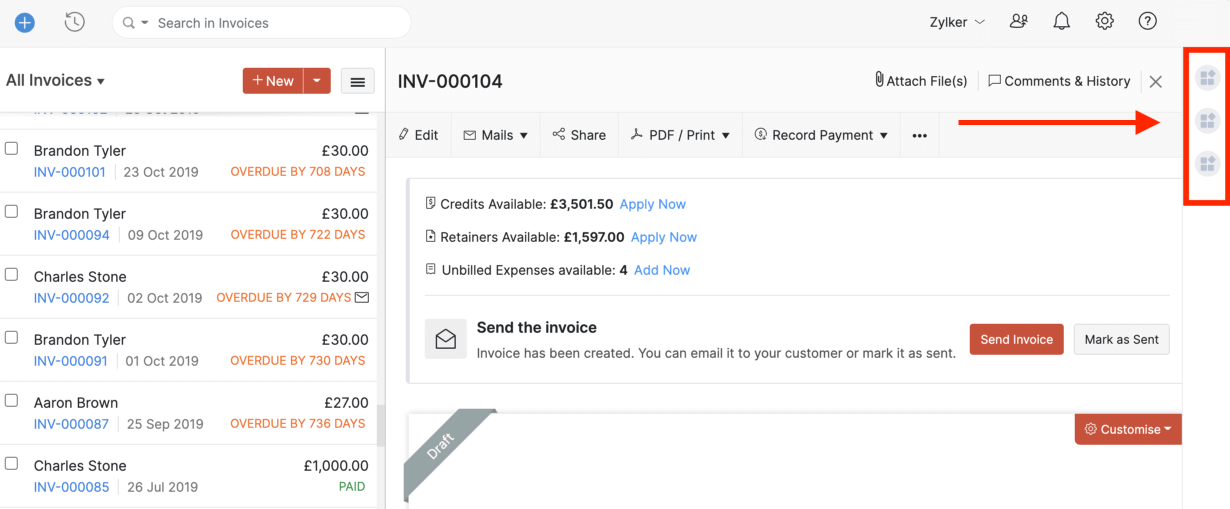Close the INV-000104 details pane
The width and height of the screenshot is (1230, 509).
coord(1156,82)
